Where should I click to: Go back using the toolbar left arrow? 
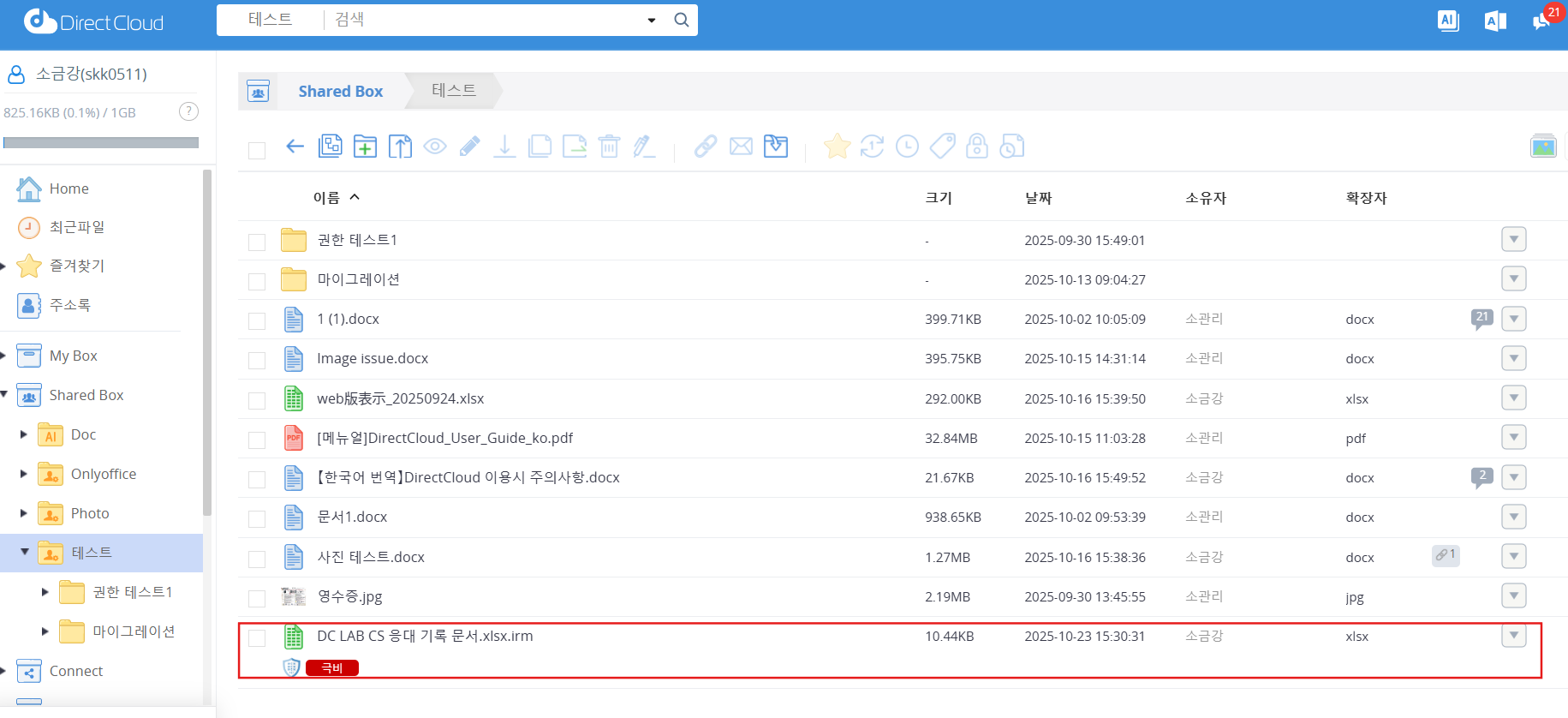[295, 147]
